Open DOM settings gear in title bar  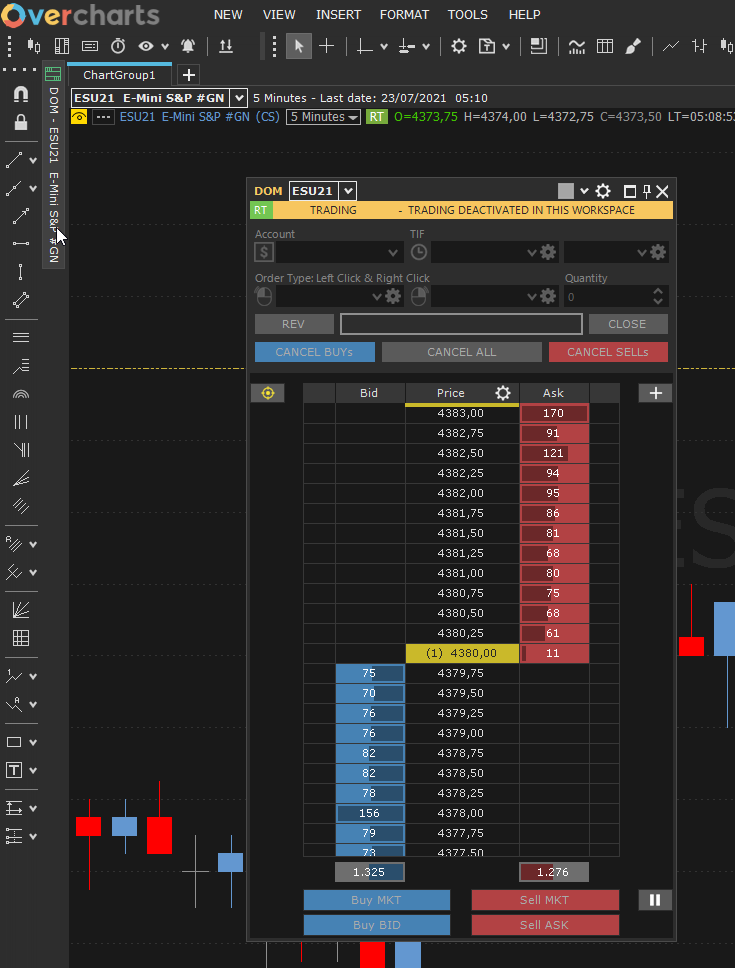coord(603,191)
